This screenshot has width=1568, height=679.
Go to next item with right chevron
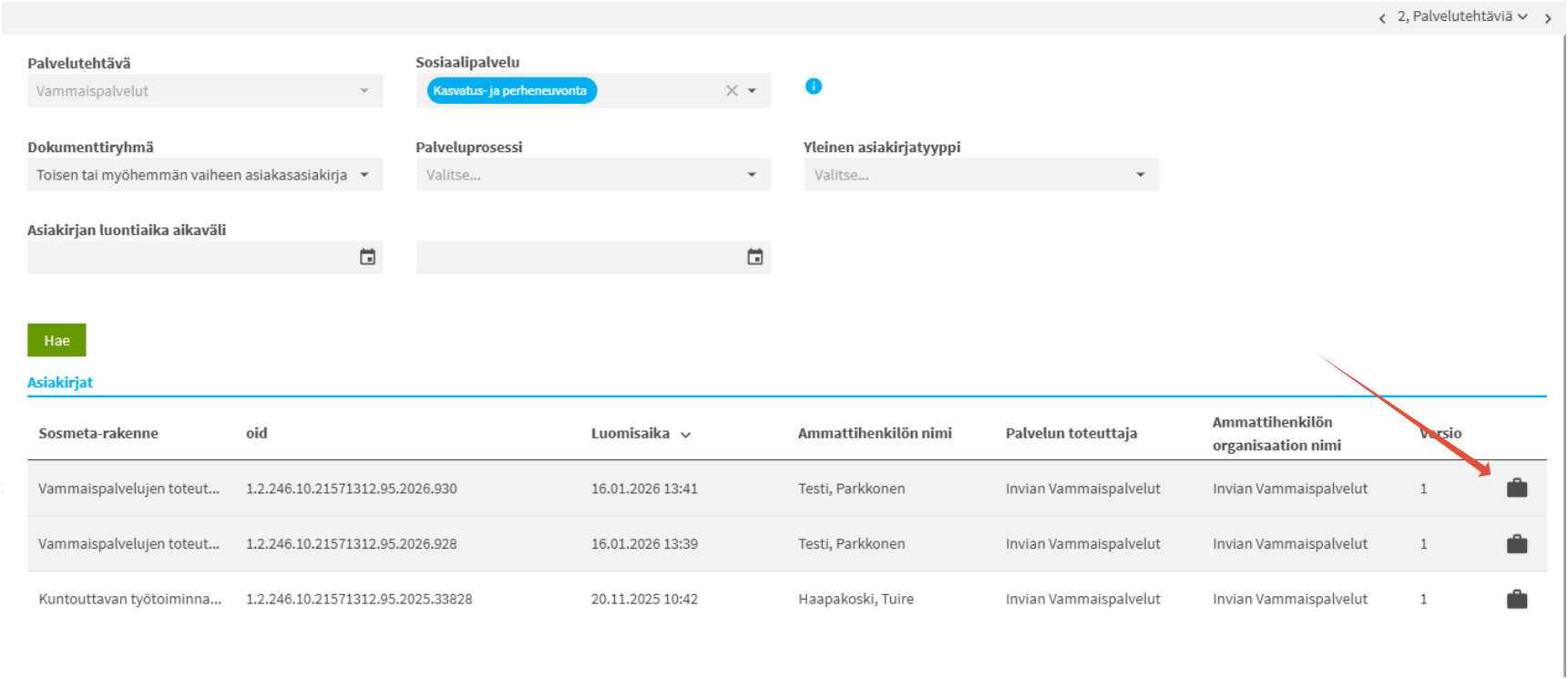(x=1548, y=18)
